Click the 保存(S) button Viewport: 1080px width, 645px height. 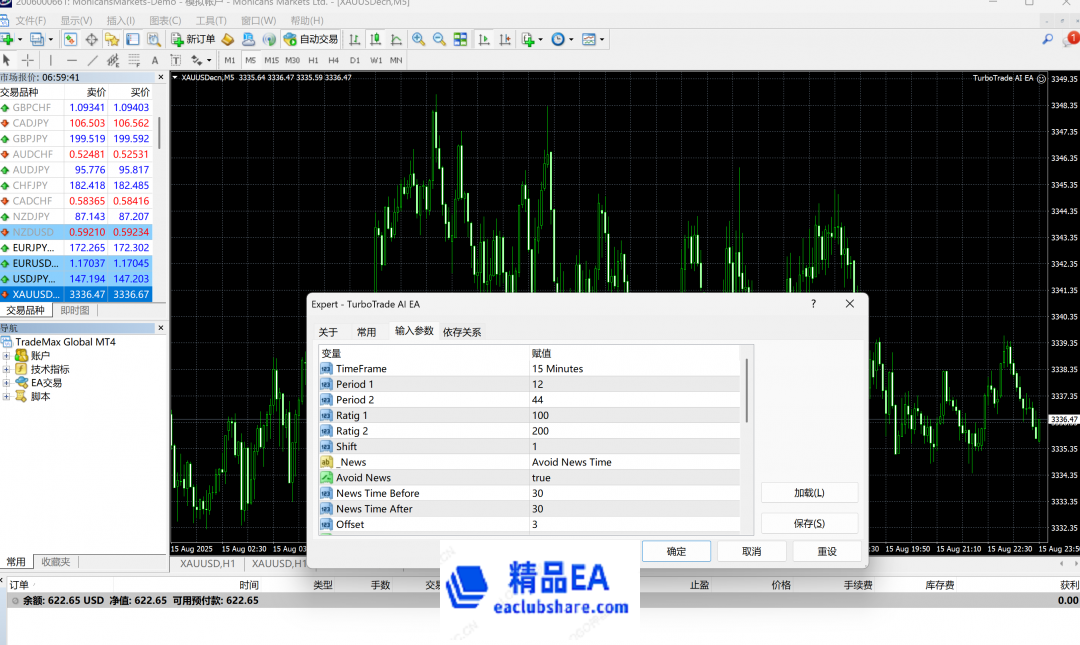pos(809,523)
